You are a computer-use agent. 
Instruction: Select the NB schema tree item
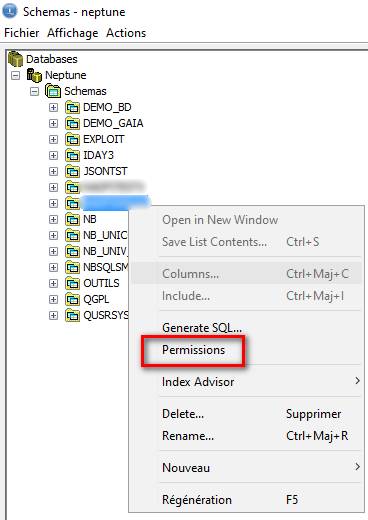[x=90, y=219]
